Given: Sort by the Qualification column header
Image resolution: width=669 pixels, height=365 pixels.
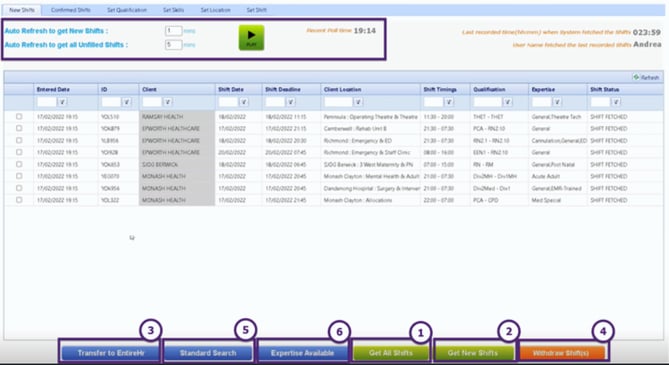Looking at the screenshot, I should pyautogui.click(x=489, y=89).
